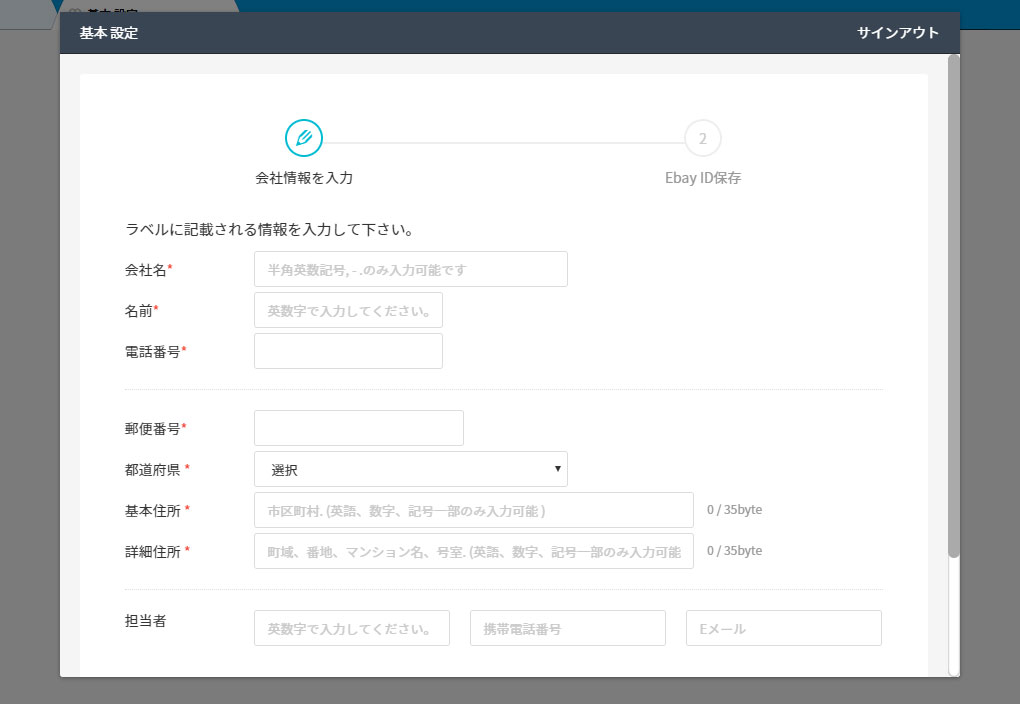This screenshot has height=704, width=1020.
Task: Click the 0 / 35byte counter beside 詳細住所
Action: point(734,550)
